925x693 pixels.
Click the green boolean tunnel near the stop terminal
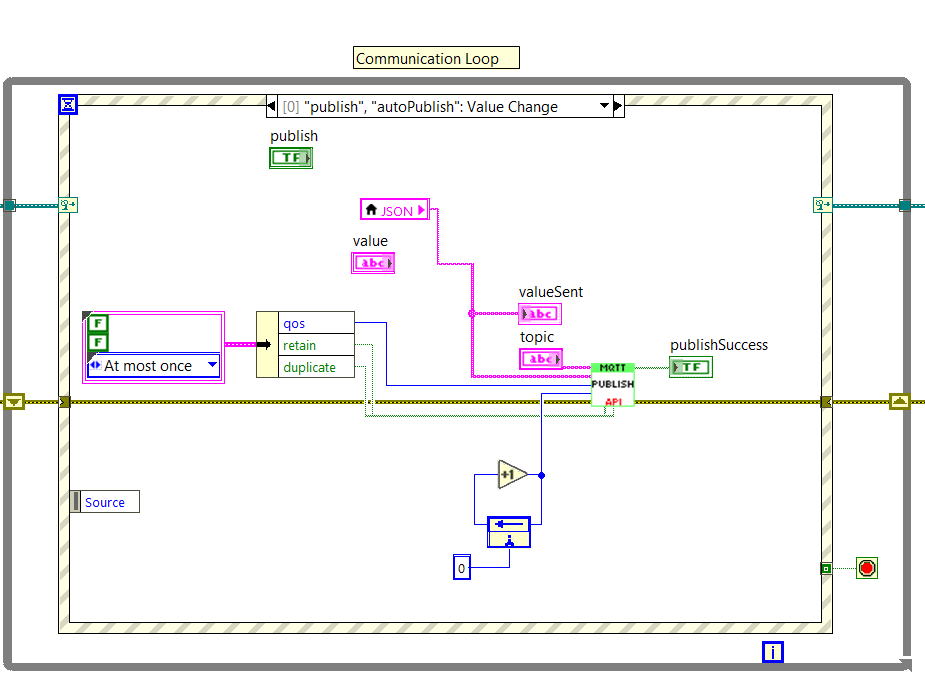coord(826,569)
